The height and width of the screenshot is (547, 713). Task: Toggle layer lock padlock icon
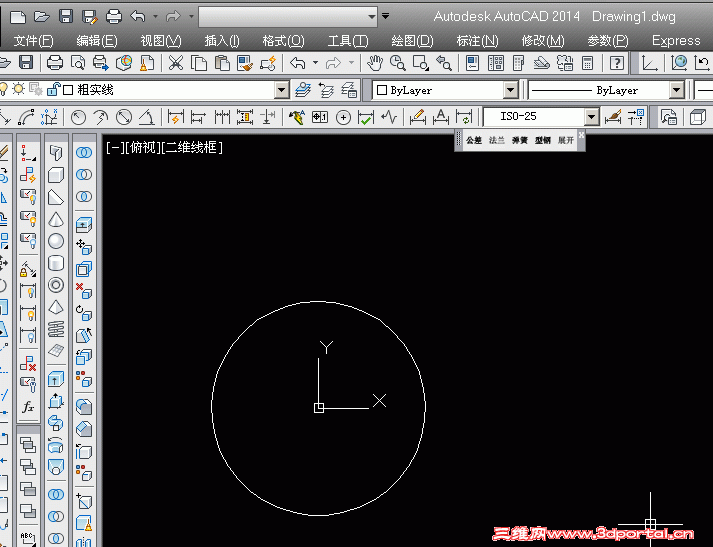(54, 89)
